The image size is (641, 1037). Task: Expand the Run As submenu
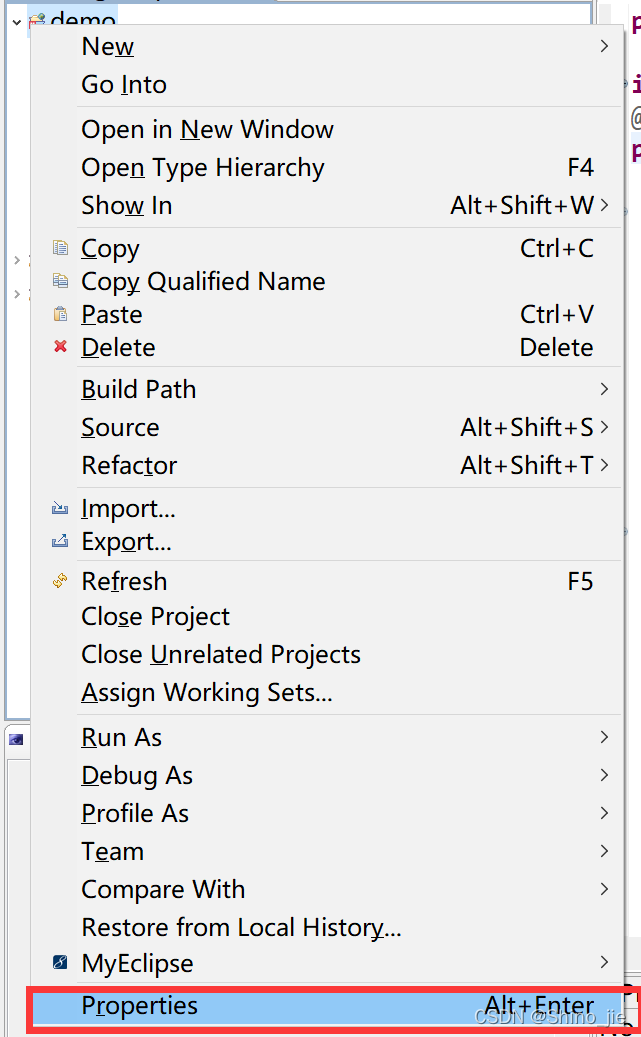pos(603,738)
